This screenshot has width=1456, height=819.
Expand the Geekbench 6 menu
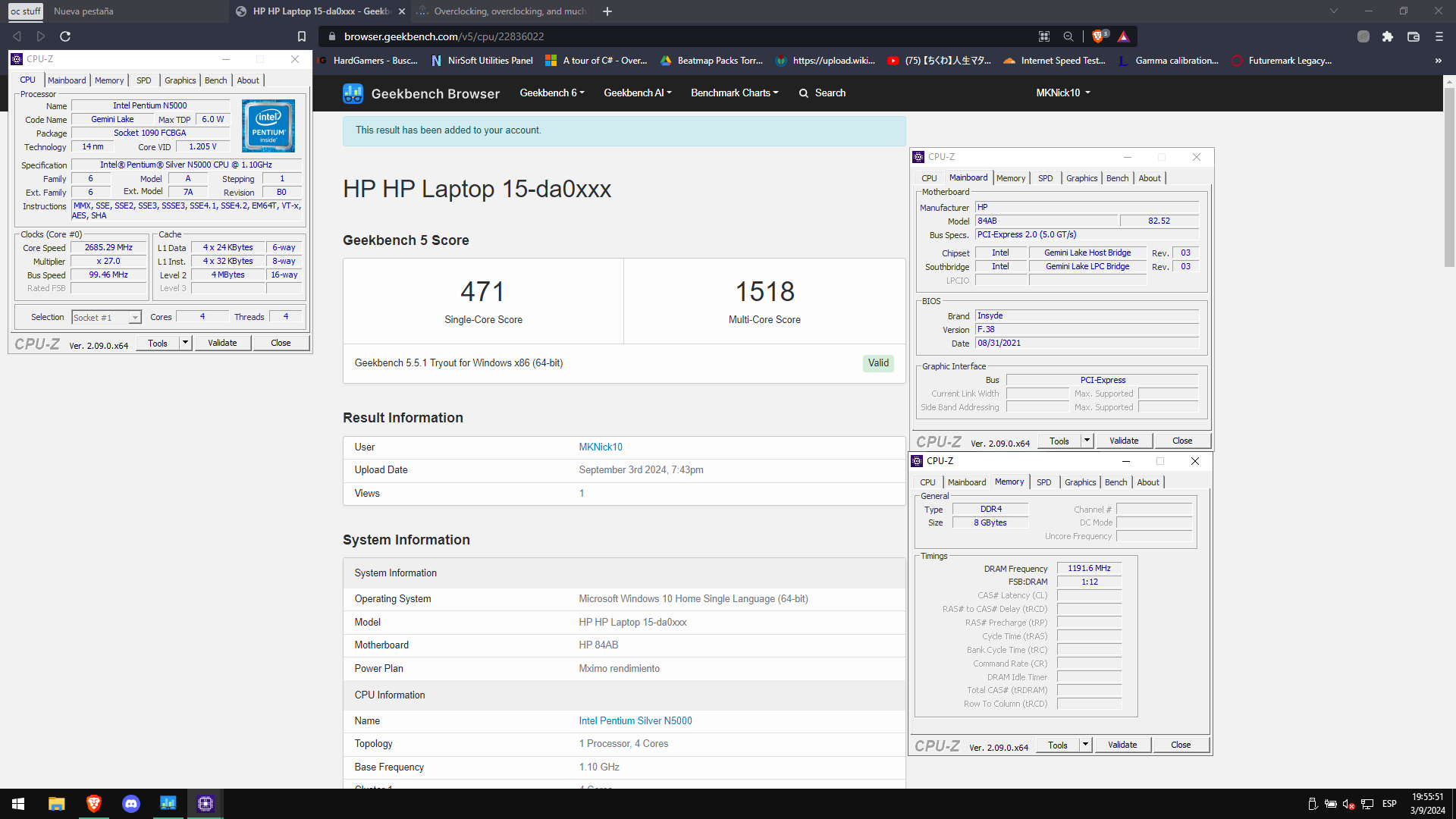[x=552, y=93]
